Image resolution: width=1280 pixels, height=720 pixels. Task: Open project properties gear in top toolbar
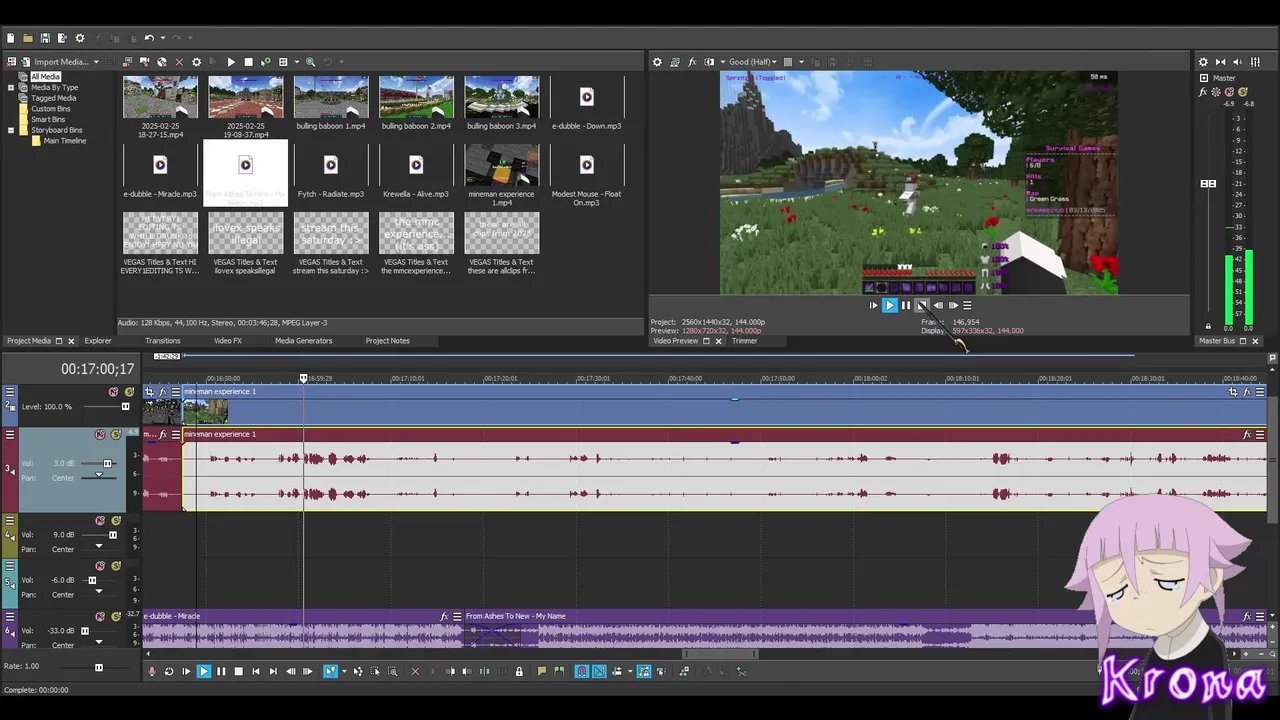(x=80, y=38)
